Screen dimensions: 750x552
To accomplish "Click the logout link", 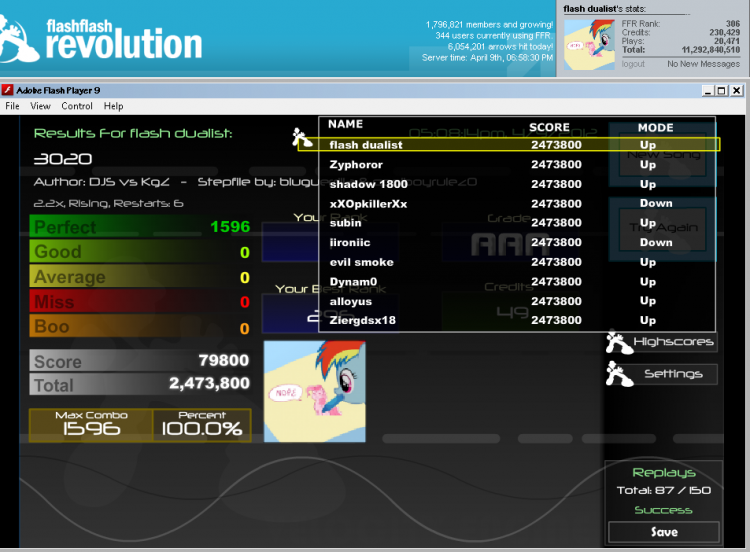I will click(x=633, y=64).
